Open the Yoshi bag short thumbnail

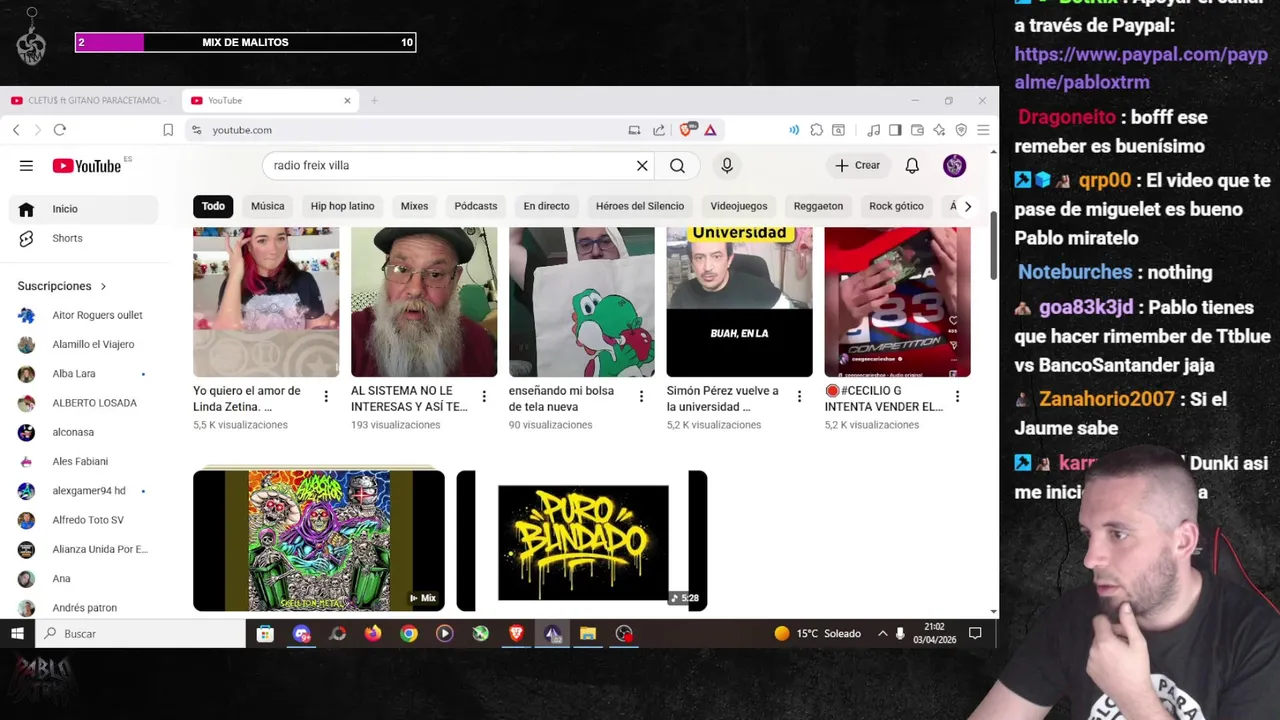tap(582, 302)
